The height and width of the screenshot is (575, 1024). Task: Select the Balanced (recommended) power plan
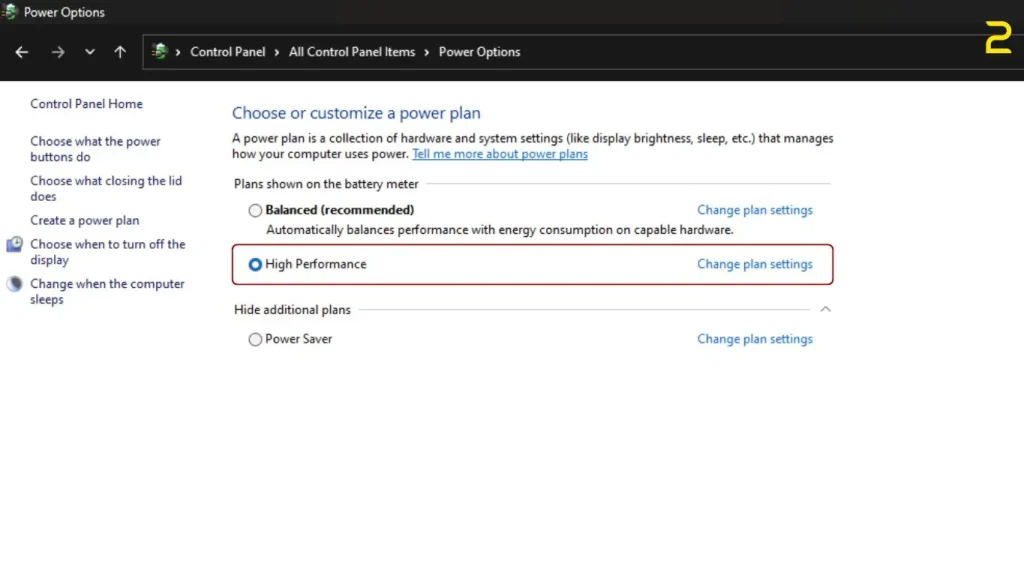pyautogui.click(x=256, y=210)
